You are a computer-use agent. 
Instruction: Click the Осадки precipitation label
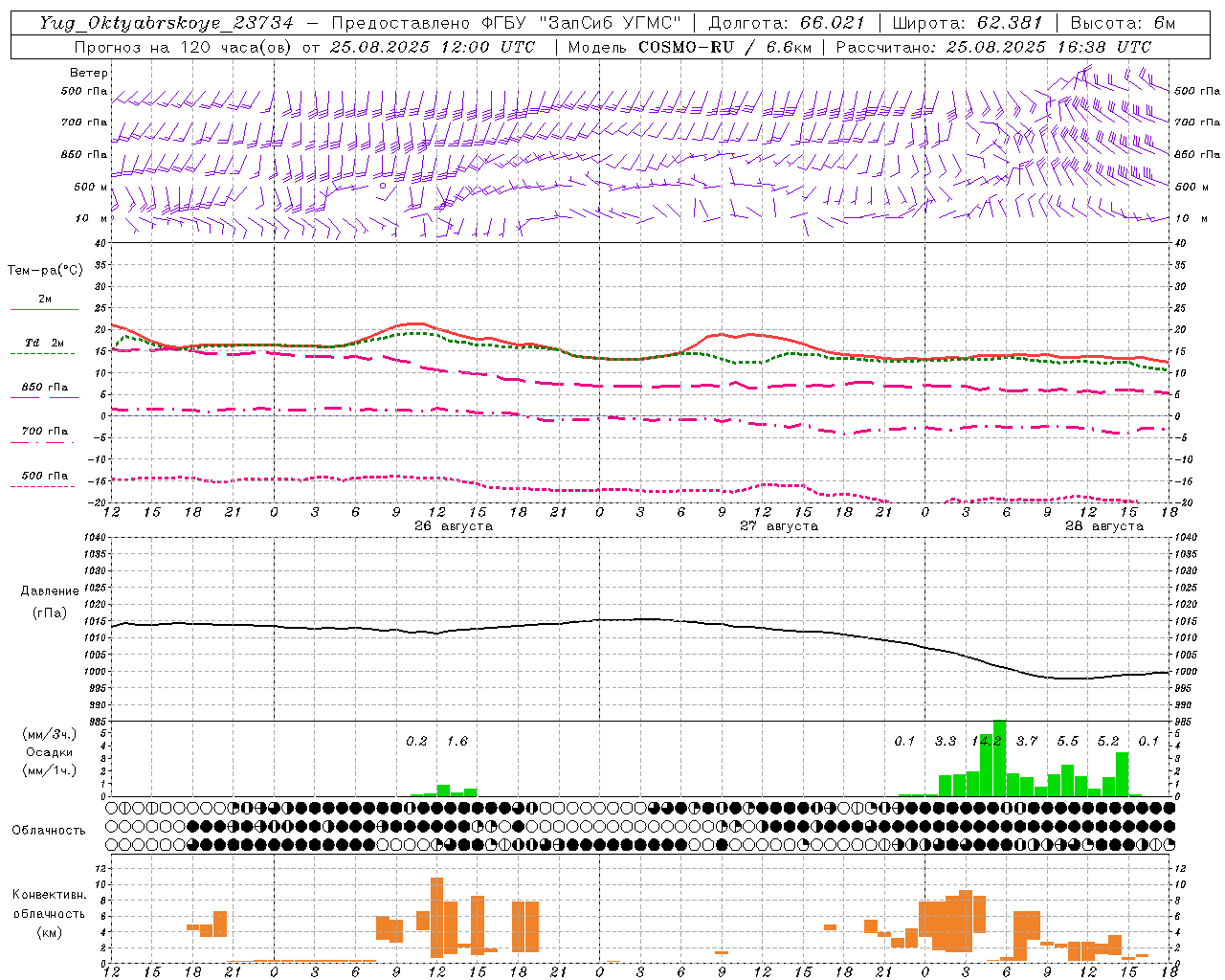pyautogui.click(x=49, y=752)
